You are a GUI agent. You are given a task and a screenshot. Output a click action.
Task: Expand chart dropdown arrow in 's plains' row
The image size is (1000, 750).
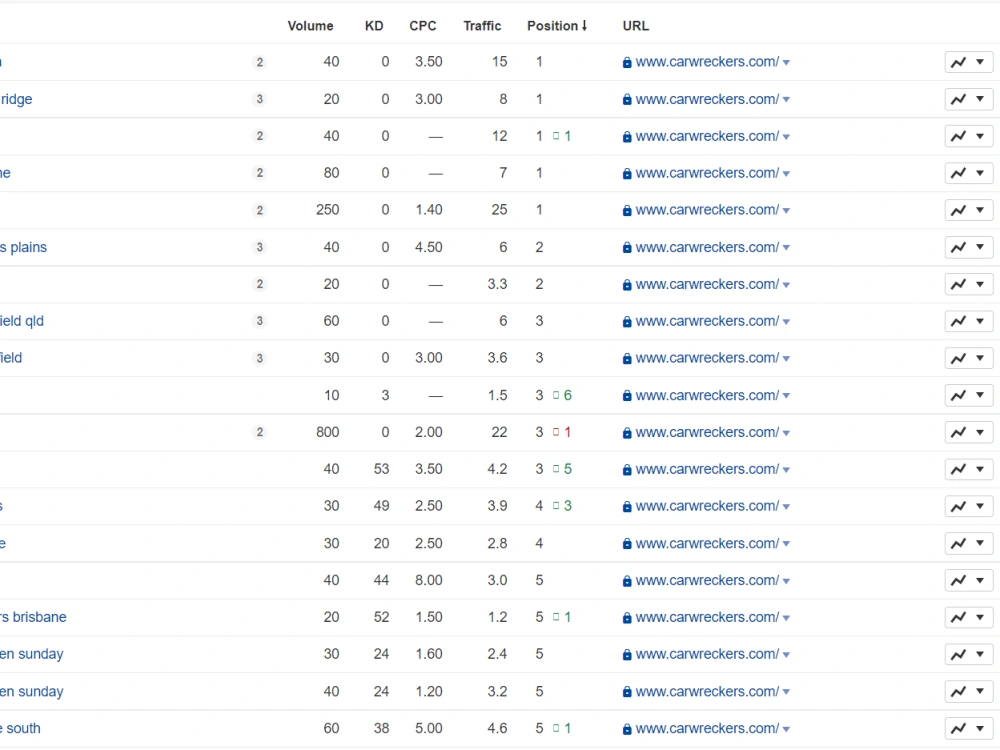(980, 247)
